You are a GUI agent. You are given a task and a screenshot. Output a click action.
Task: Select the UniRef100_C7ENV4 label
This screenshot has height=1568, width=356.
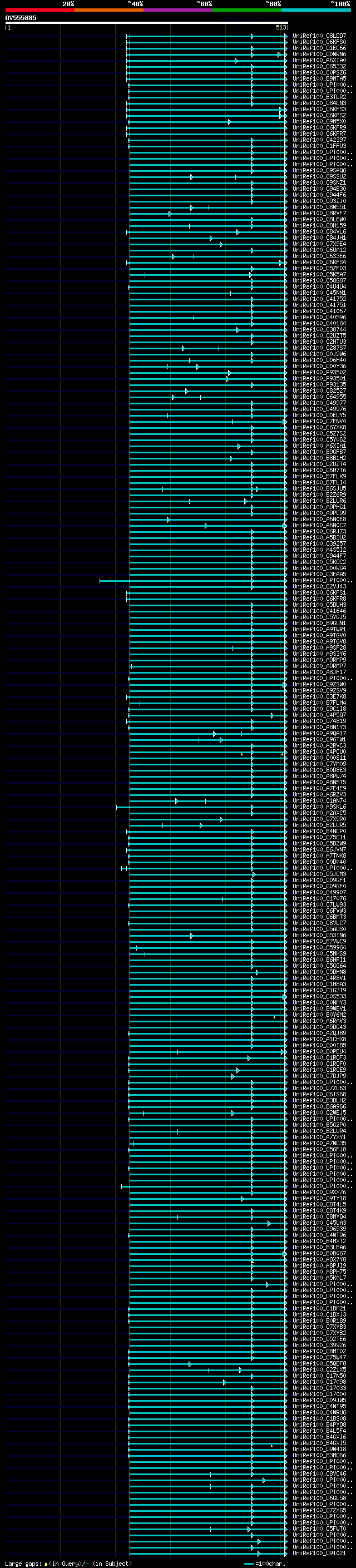point(319,421)
